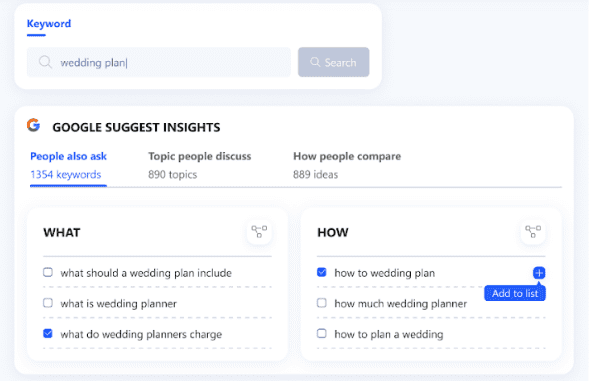Click the magnifier icon inside keyword field

pyautogui.click(x=45, y=62)
